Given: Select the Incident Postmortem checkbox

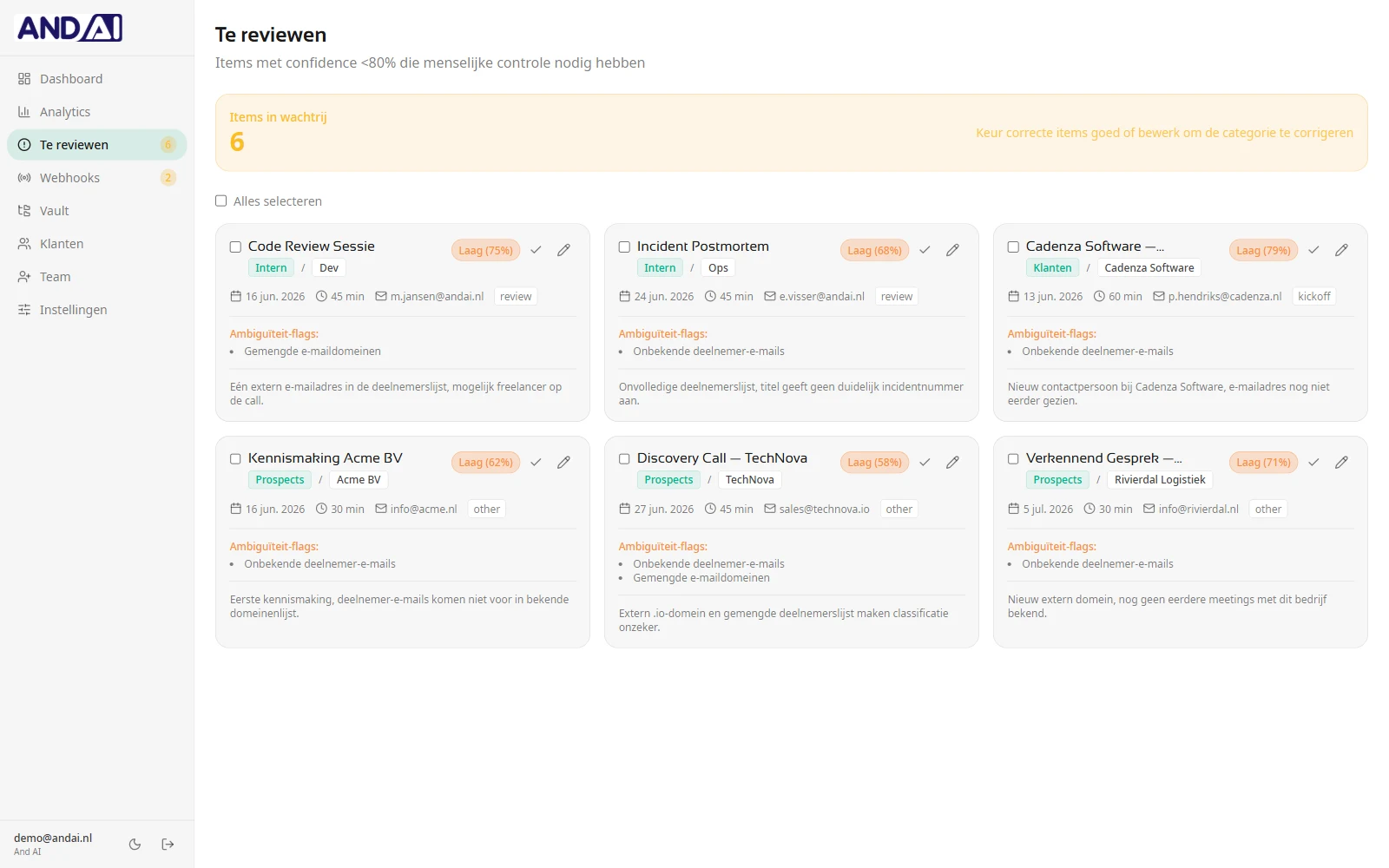Looking at the screenshot, I should 624,247.
